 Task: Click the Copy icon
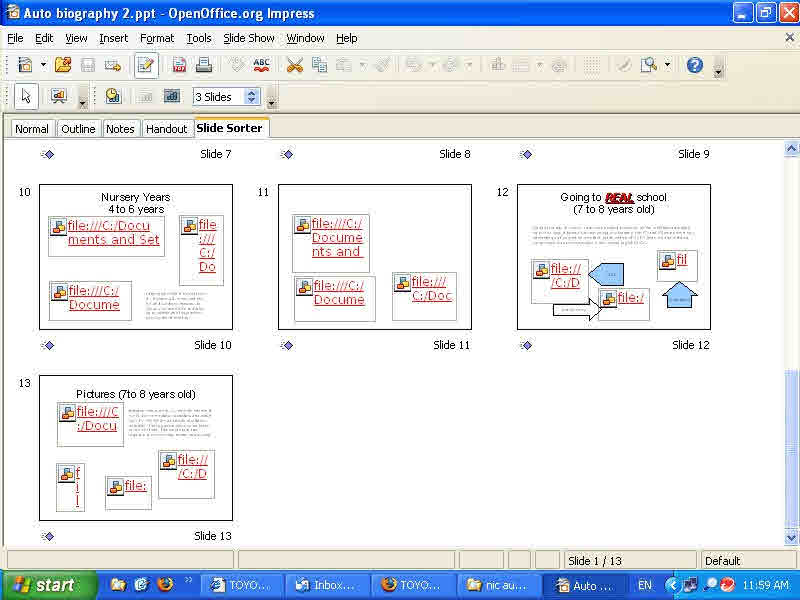pyautogui.click(x=319, y=65)
